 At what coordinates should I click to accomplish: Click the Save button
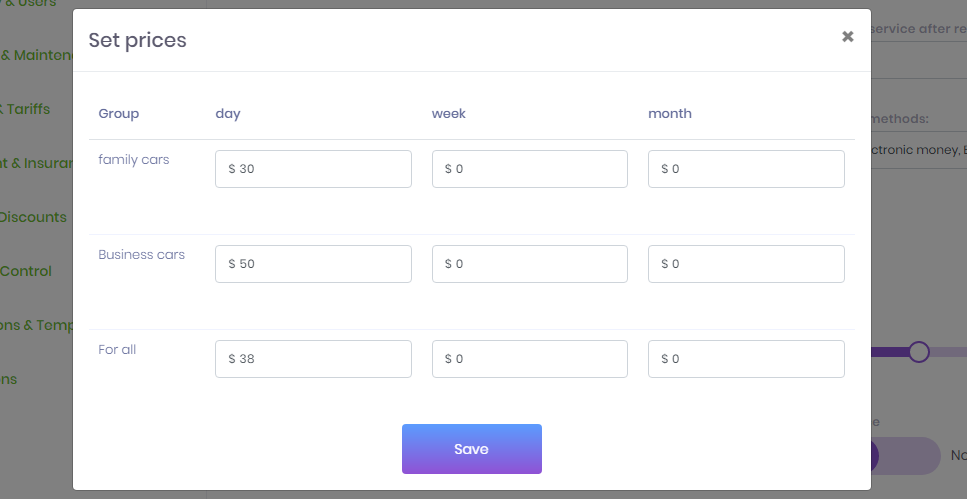tap(471, 449)
